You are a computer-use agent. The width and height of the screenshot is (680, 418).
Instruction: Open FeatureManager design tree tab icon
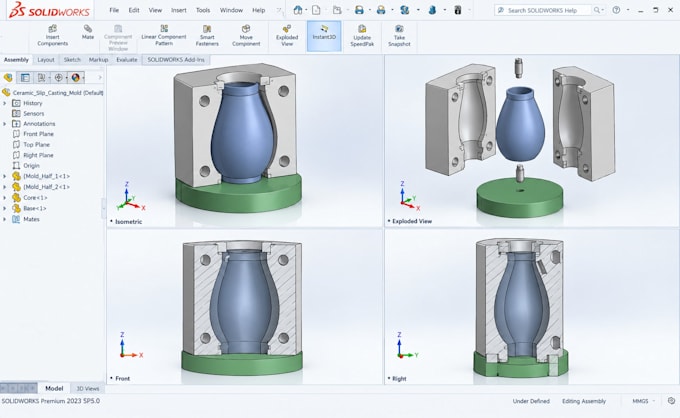(x=8, y=78)
